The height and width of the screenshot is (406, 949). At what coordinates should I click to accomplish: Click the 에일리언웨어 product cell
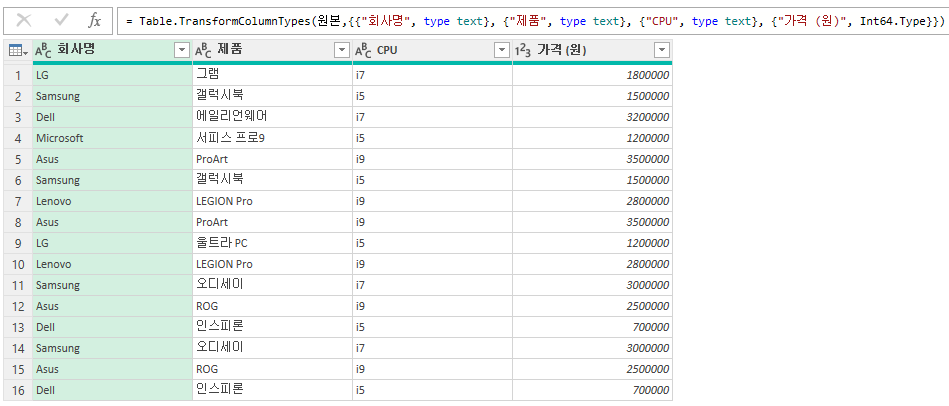tap(272, 117)
